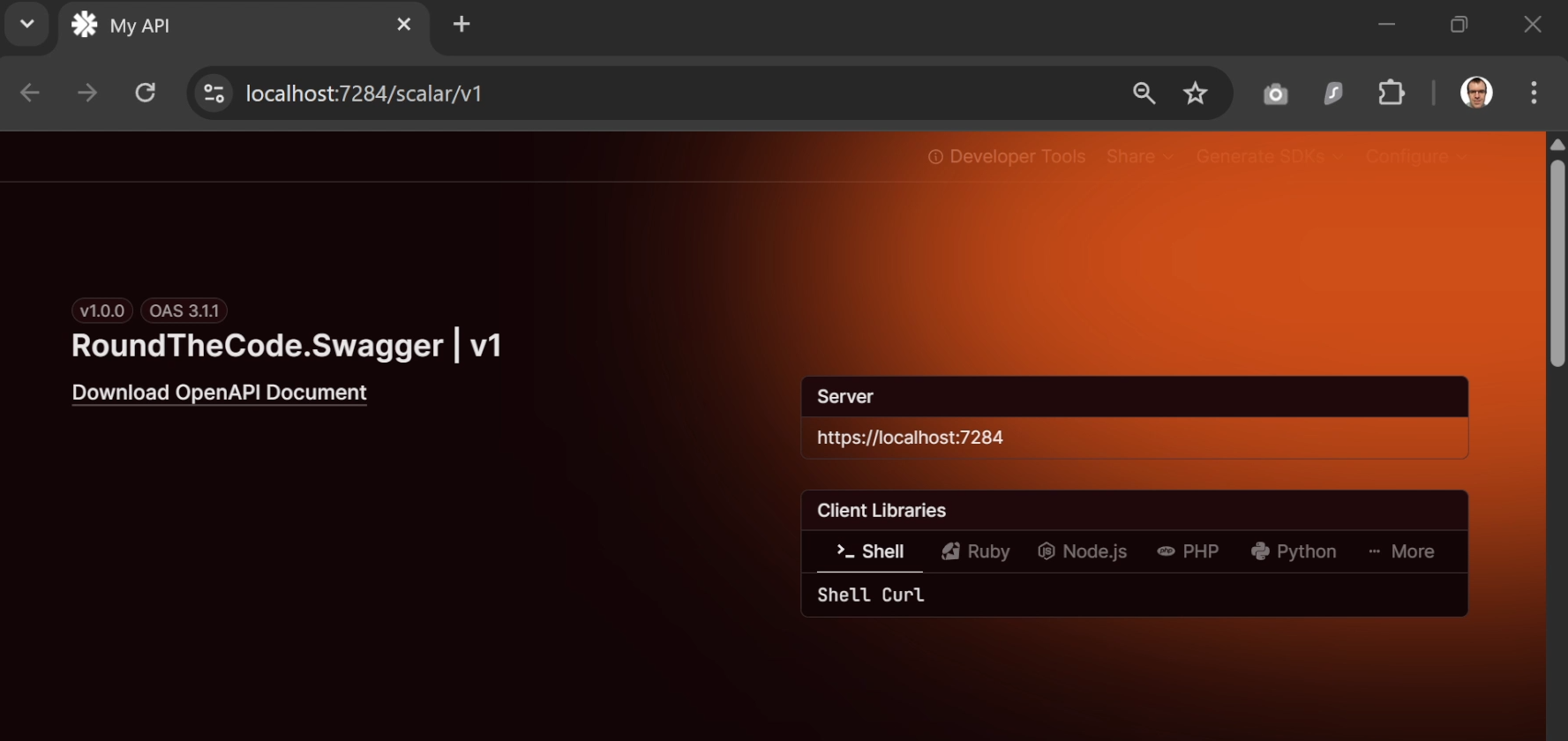Open the camera screenshot extension
The width and height of the screenshot is (1568, 741).
(1275, 94)
